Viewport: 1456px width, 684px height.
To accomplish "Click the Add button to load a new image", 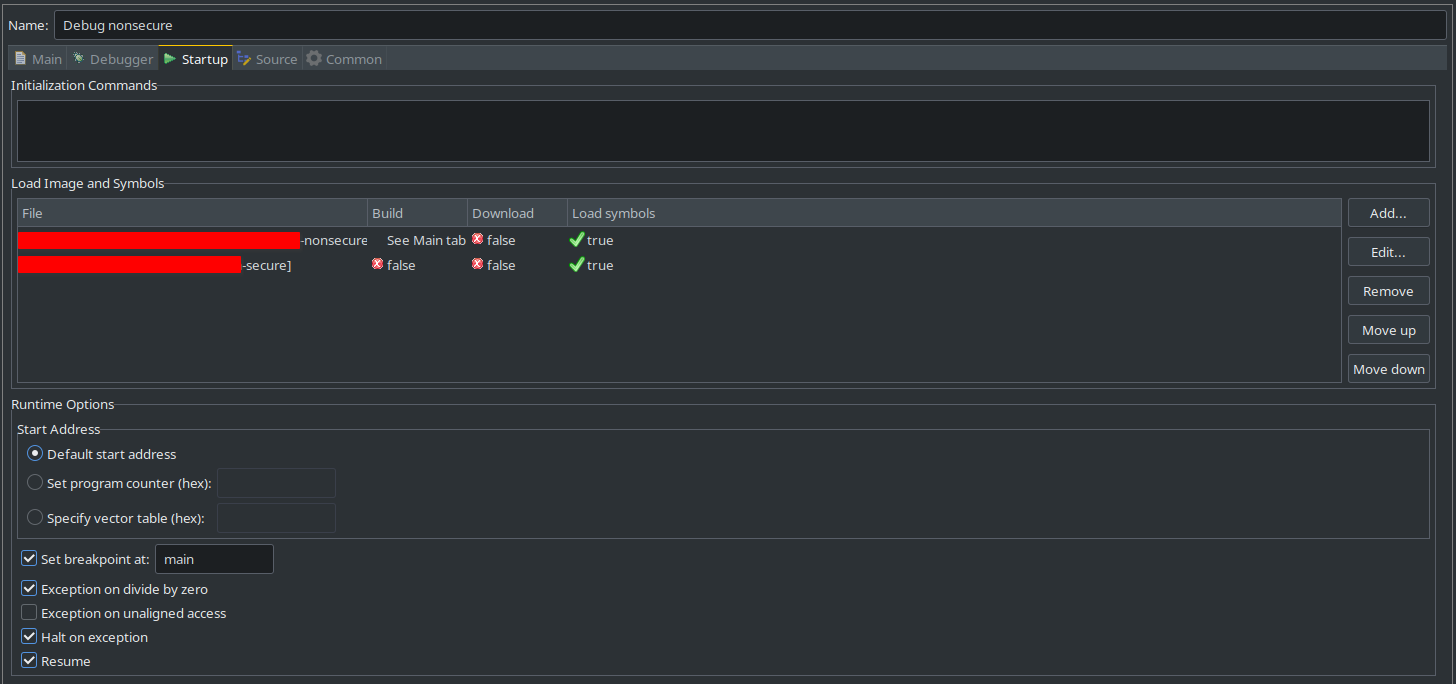I will point(1388,212).
